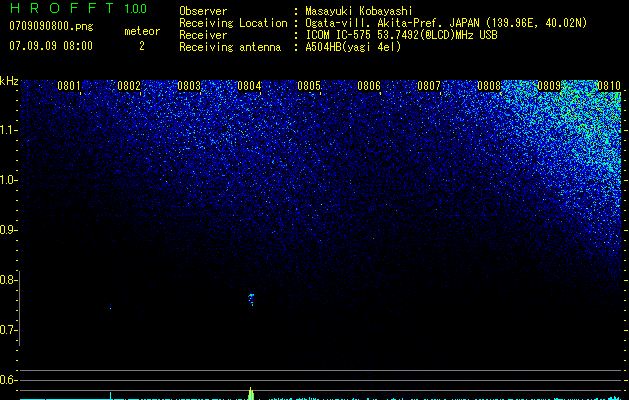
Task: Click the 0802 time marker
Action: pyautogui.click(x=129, y=86)
